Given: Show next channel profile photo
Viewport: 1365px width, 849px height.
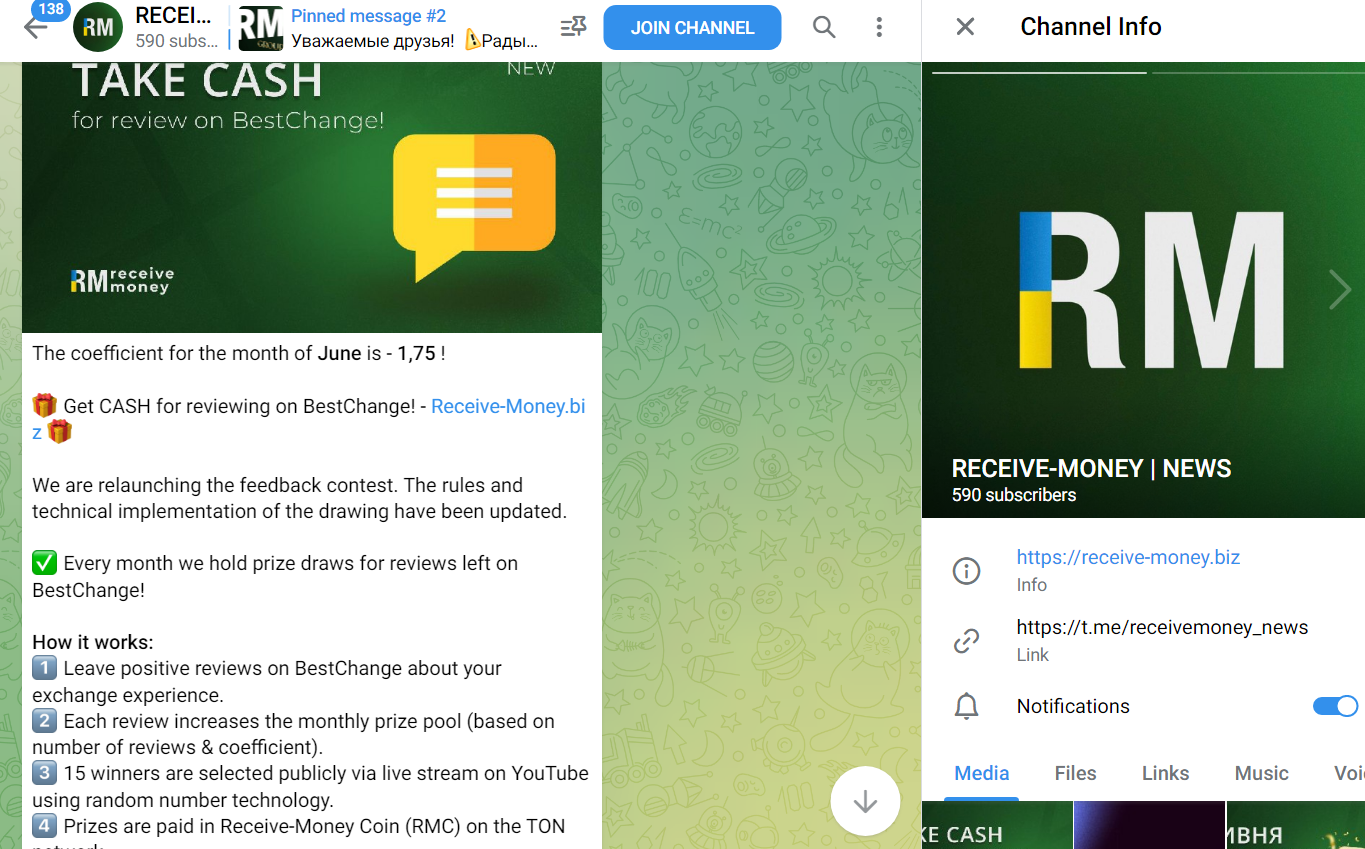Looking at the screenshot, I should tap(1340, 290).
